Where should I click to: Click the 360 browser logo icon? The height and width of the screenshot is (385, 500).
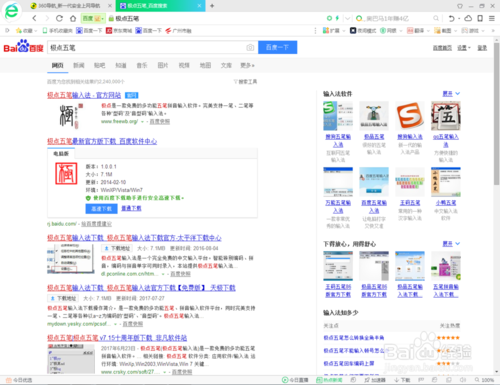(12, 11)
